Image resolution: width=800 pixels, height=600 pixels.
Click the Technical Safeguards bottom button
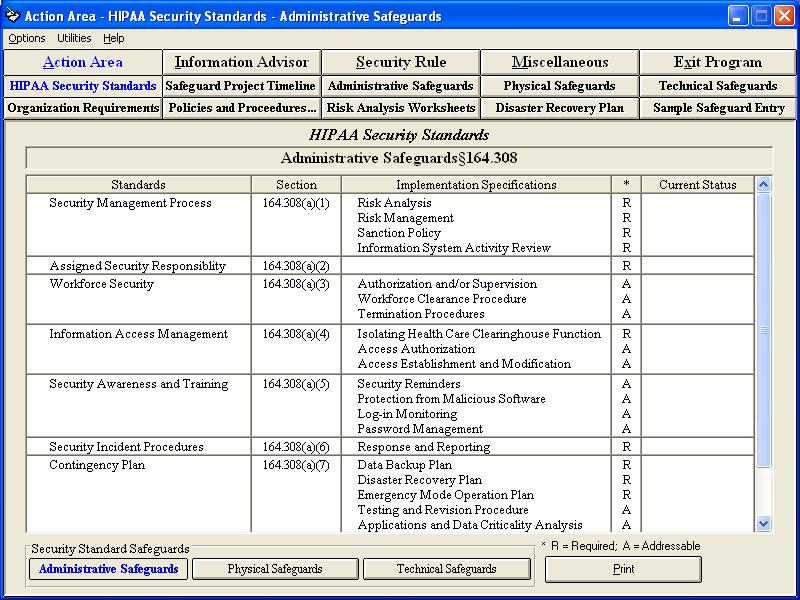click(x=446, y=569)
